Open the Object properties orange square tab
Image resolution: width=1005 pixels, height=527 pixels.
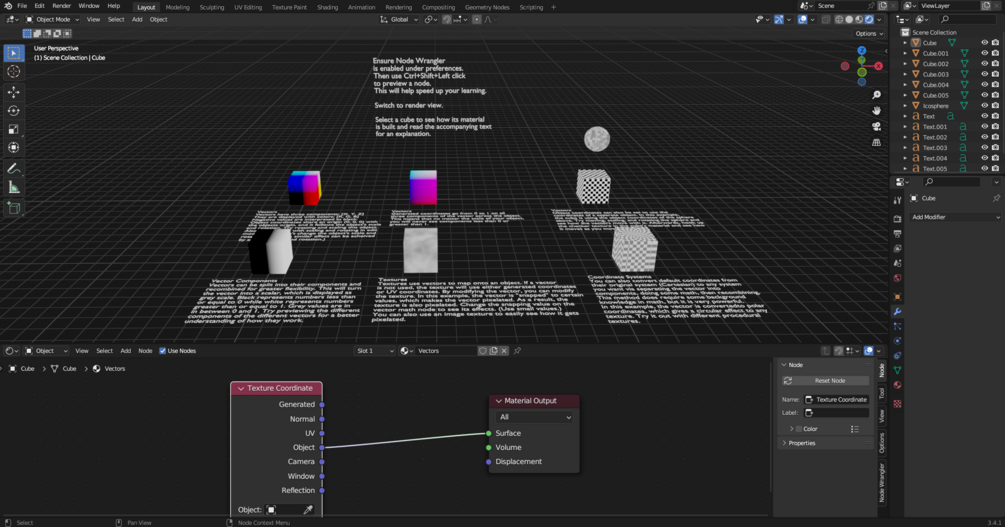[x=897, y=297]
